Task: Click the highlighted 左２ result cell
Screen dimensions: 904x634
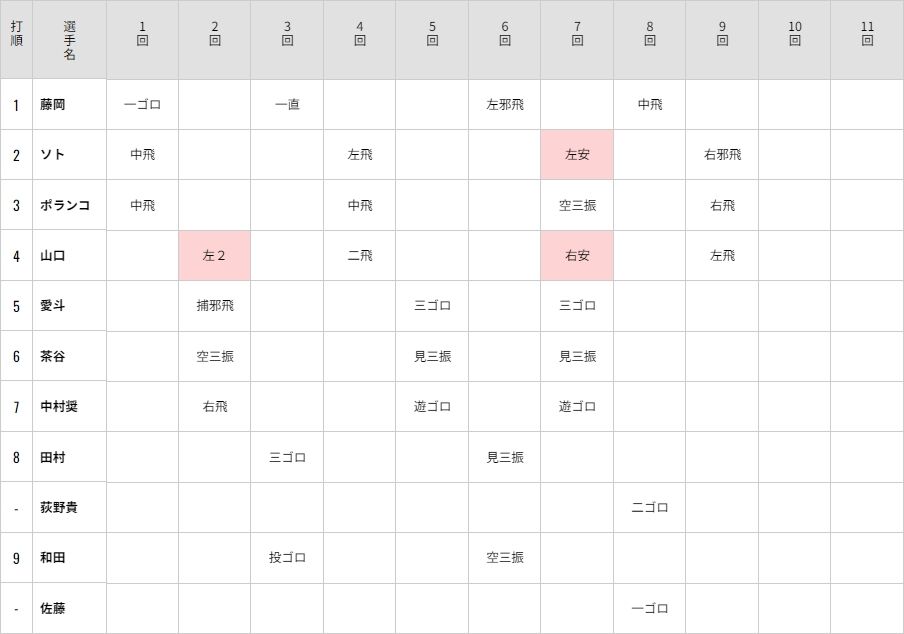Action: [214, 256]
